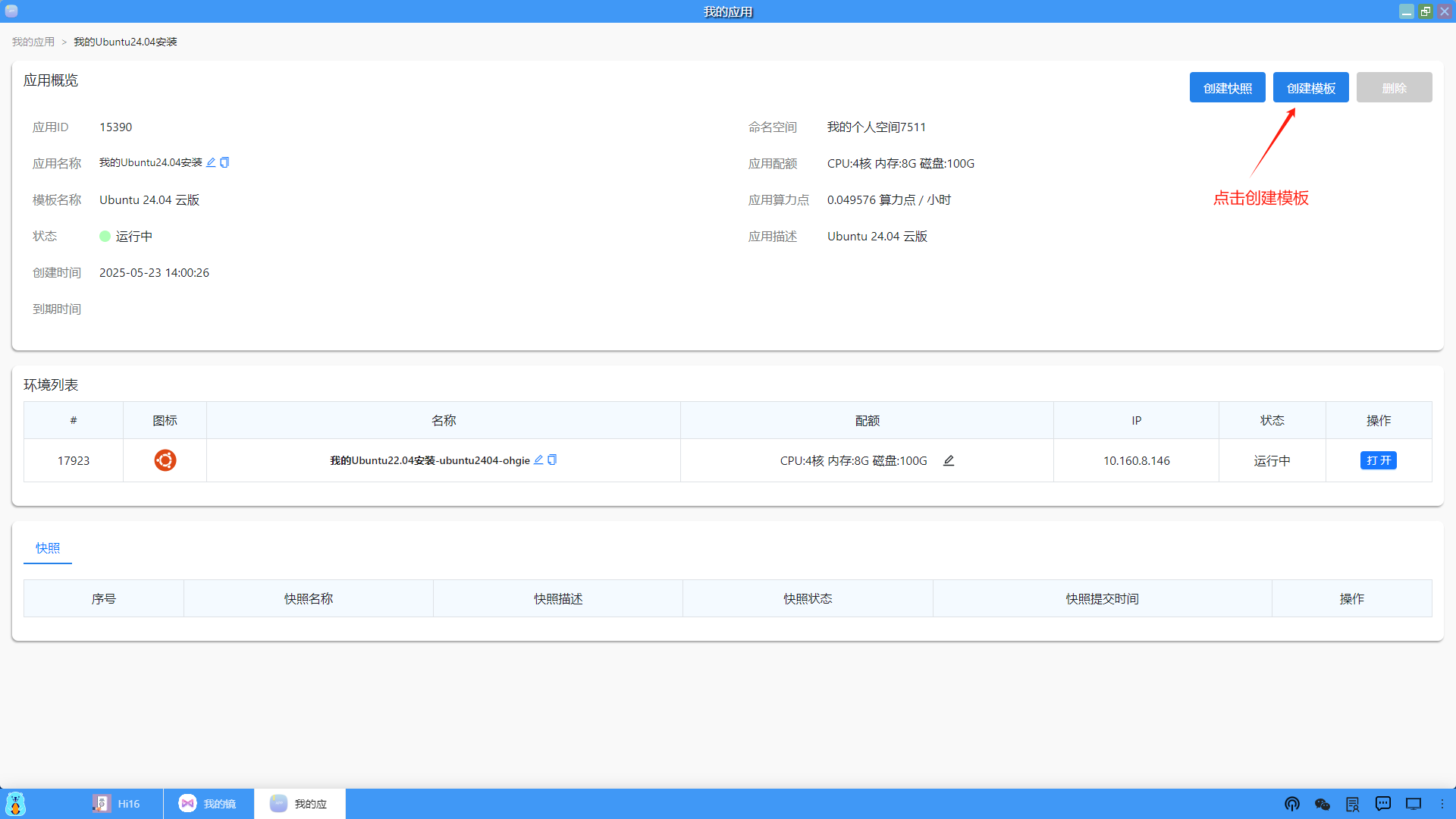Open environment via the 打开 button
The image size is (1456, 819).
pos(1379,460)
